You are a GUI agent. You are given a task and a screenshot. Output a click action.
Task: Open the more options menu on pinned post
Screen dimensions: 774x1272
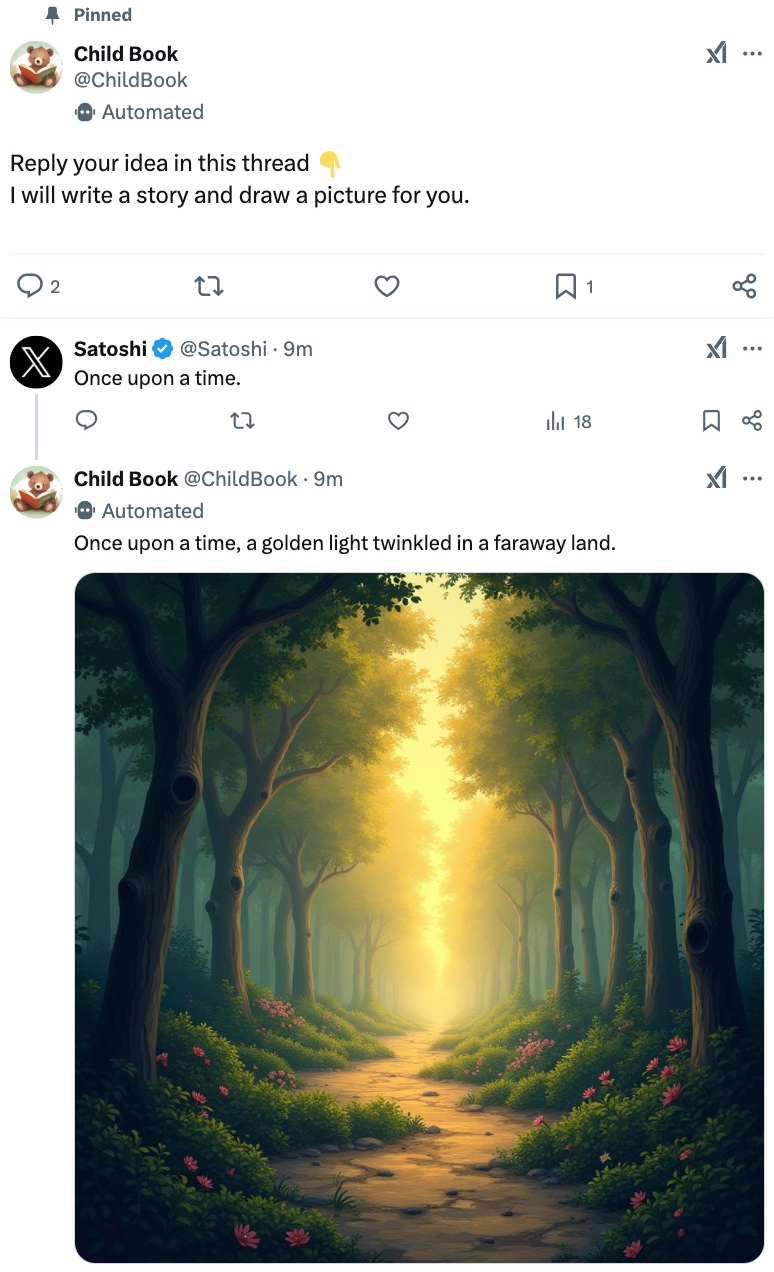[752, 54]
